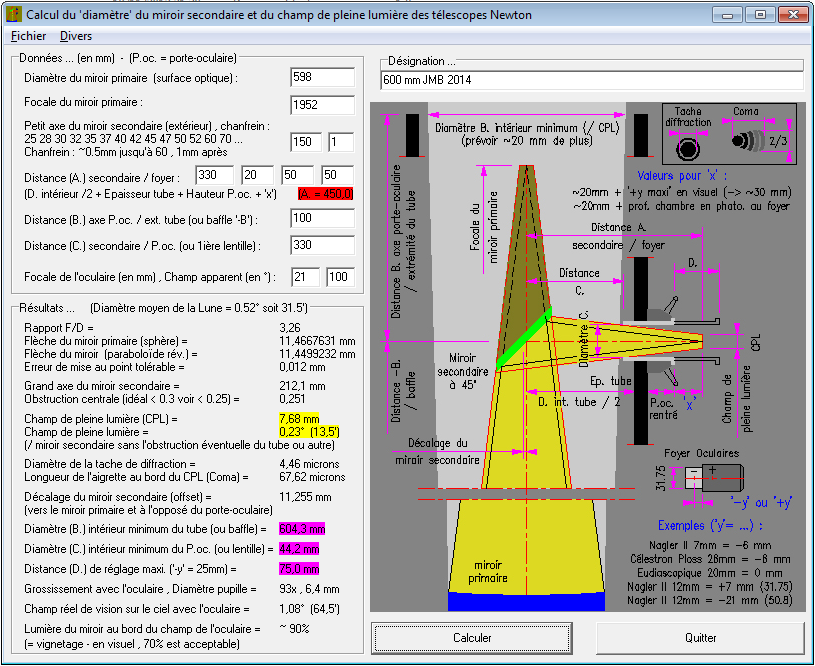
Task: Minimize the Newton calculator window
Action: pyautogui.click(x=727, y=15)
